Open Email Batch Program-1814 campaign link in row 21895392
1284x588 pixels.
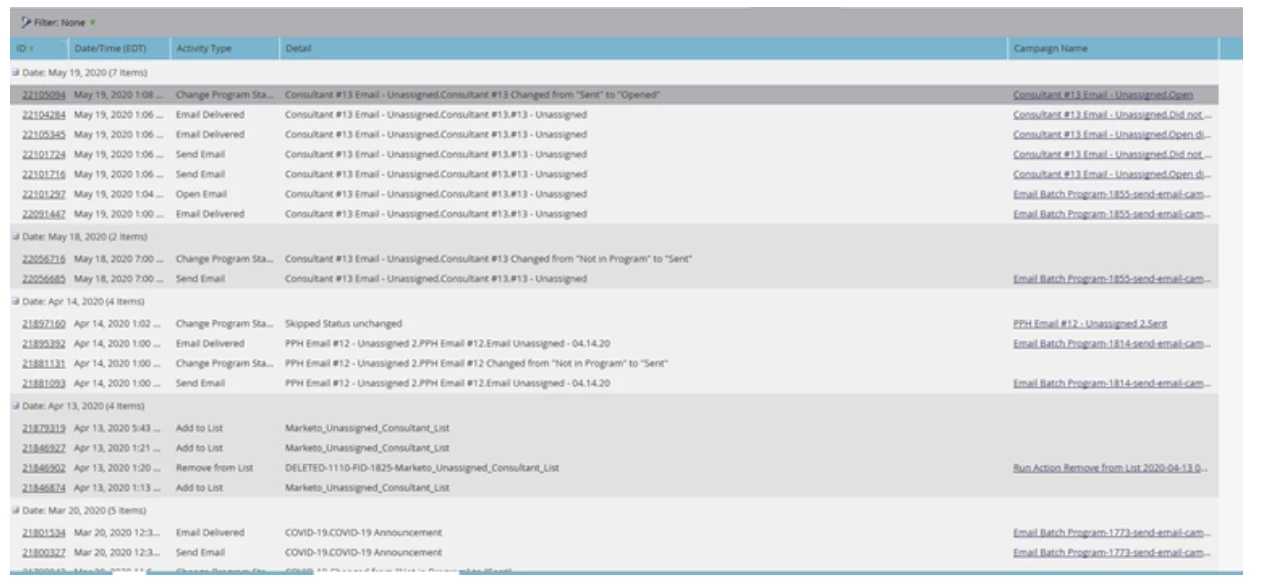point(1111,343)
